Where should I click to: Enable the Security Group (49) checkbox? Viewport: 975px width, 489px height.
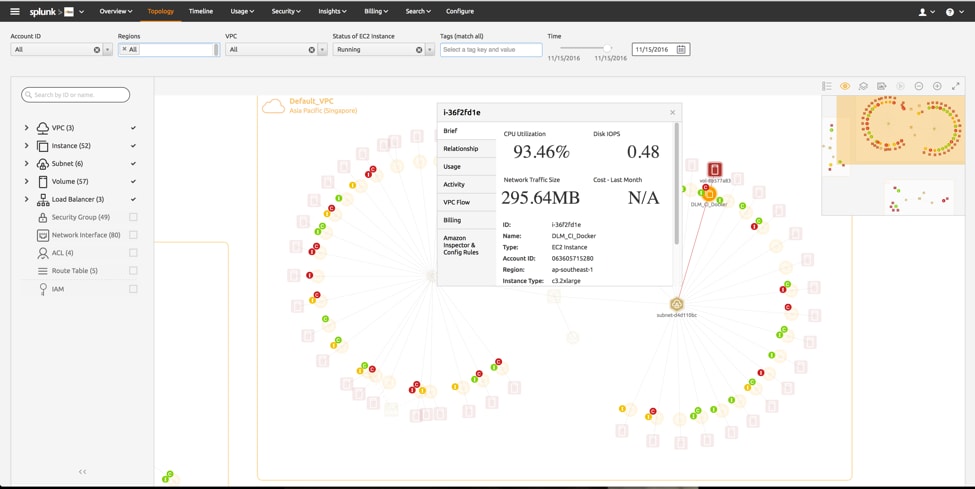tap(133, 217)
